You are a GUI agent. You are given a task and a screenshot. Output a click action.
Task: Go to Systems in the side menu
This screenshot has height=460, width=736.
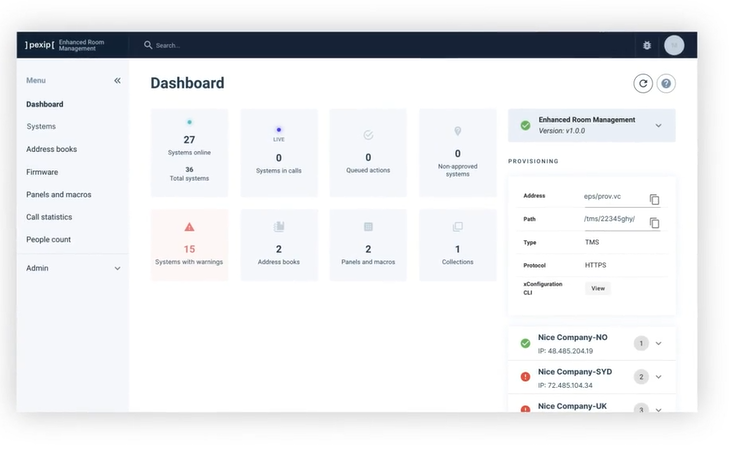tap(41, 126)
